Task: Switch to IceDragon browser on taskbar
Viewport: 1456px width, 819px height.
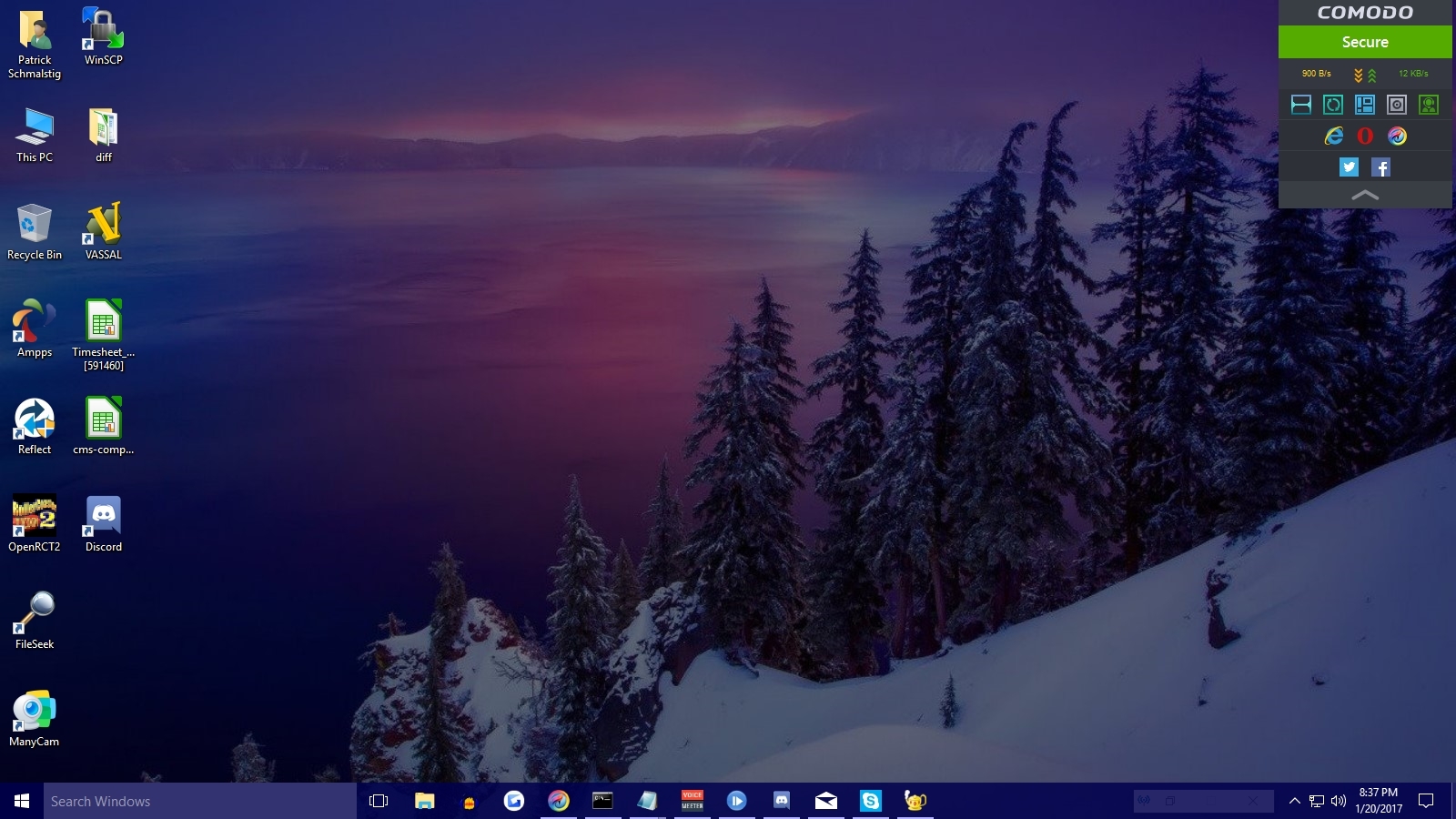Action: pos(559,801)
